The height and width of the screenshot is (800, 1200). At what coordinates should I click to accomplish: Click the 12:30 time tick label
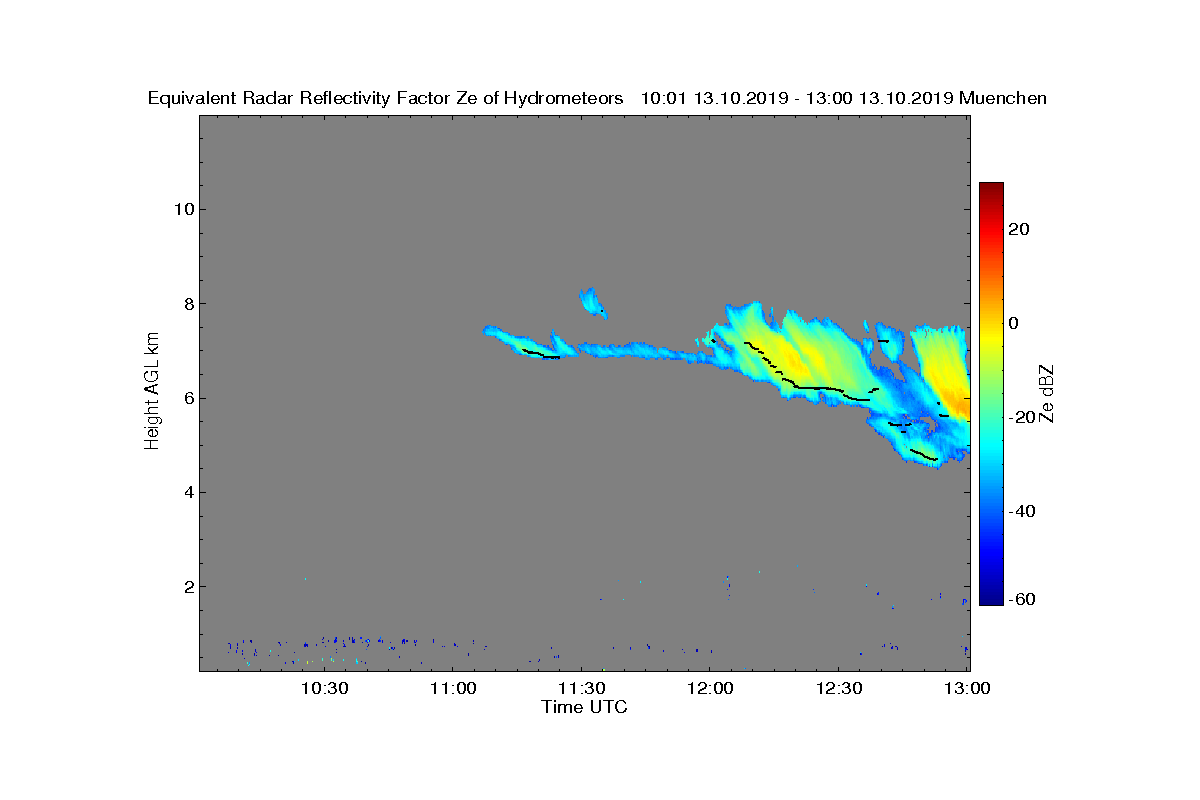pyautogui.click(x=839, y=688)
